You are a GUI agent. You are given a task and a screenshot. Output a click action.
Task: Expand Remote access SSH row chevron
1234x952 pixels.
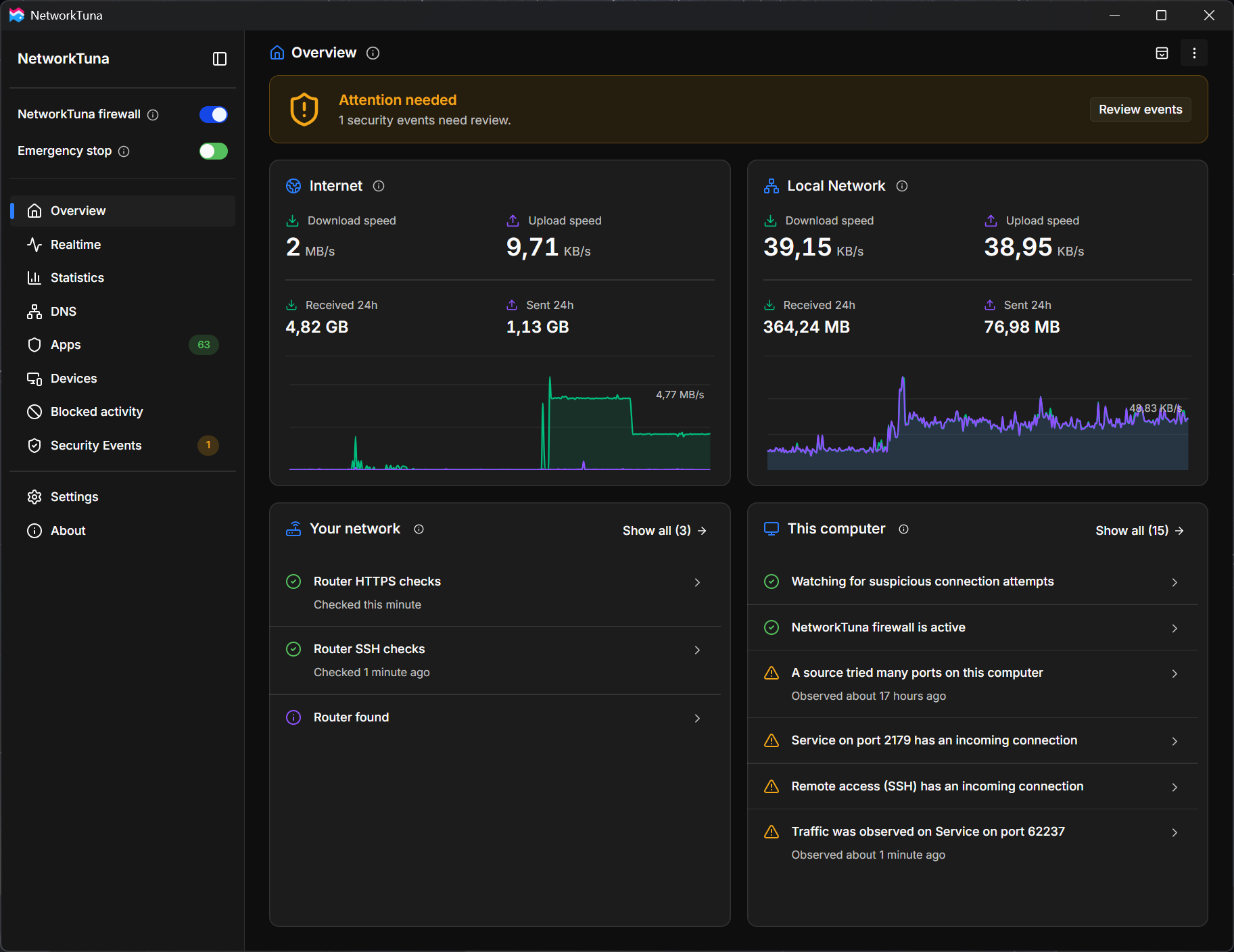(1174, 788)
